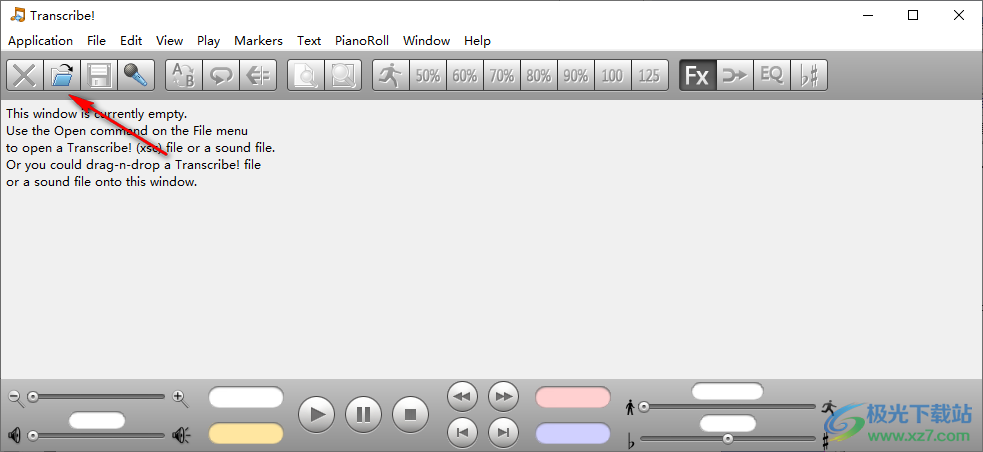This screenshot has height=452, width=983.
Task: Click the white volume value field
Action: coord(97,420)
